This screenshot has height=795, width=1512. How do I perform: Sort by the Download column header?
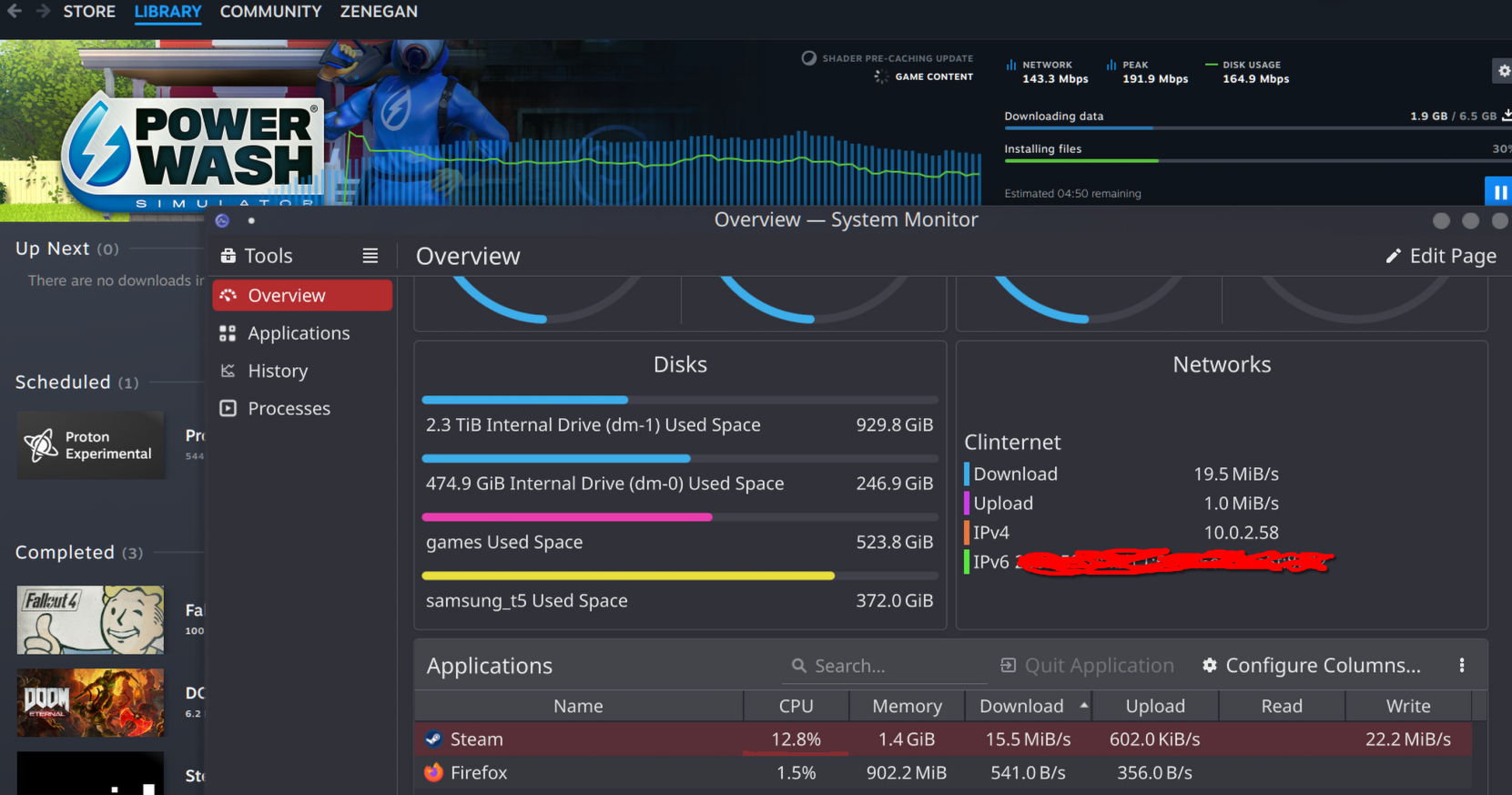pos(1021,706)
